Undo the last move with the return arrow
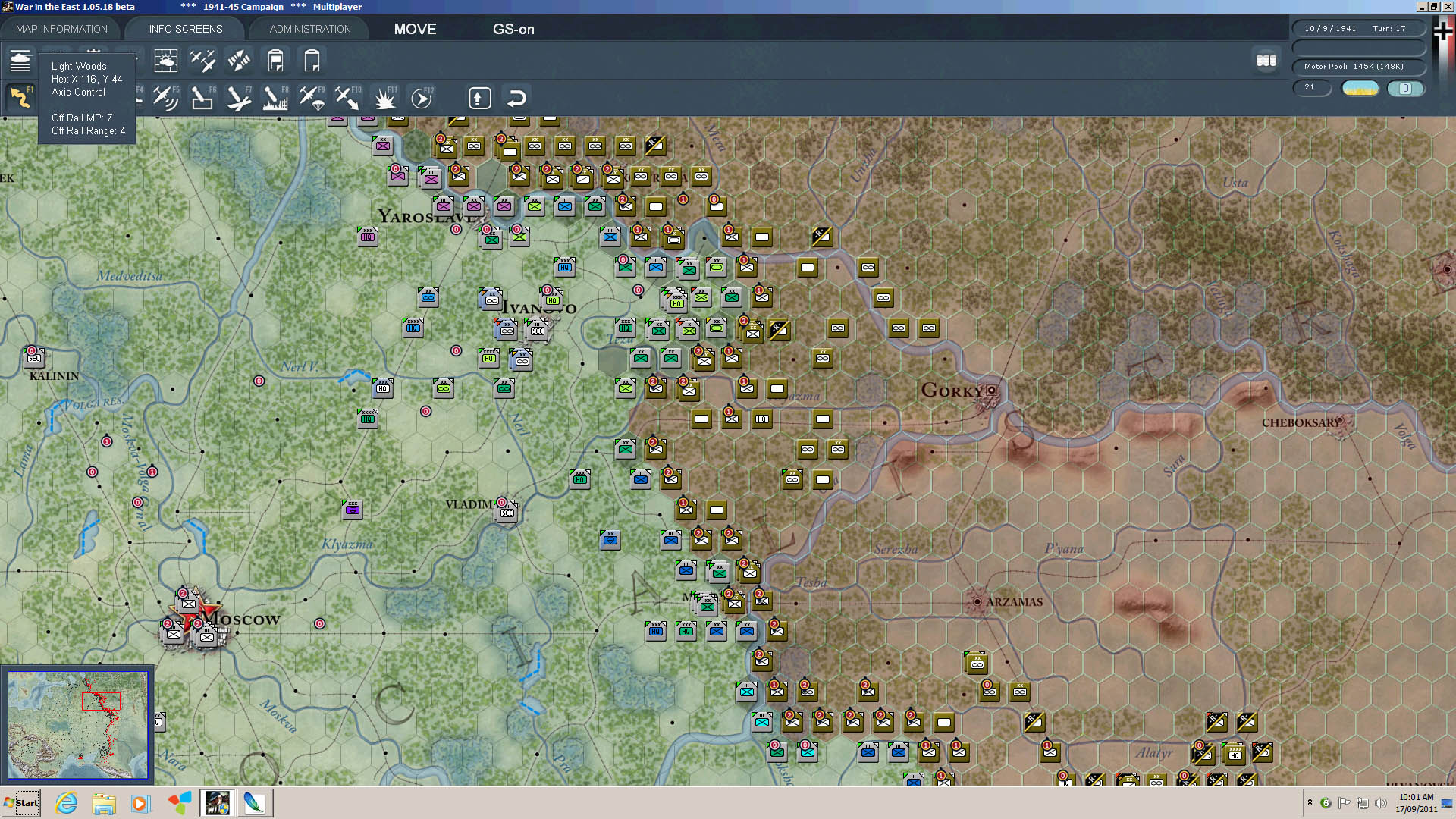The height and width of the screenshot is (819, 1456). pyautogui.click(x=516, y=98)
